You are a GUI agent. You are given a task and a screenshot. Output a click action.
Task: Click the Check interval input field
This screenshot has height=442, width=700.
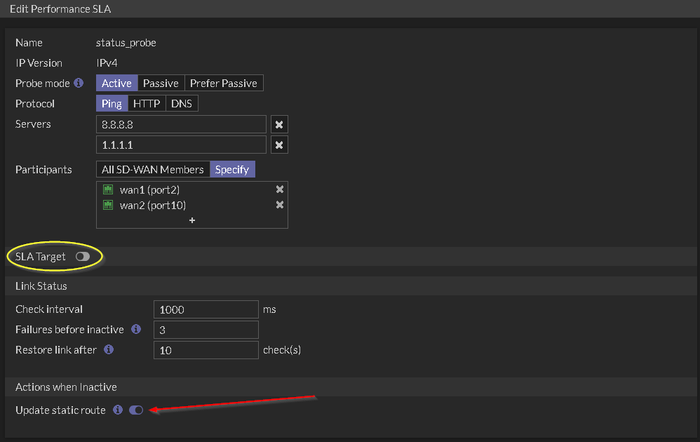pos(205,309)
